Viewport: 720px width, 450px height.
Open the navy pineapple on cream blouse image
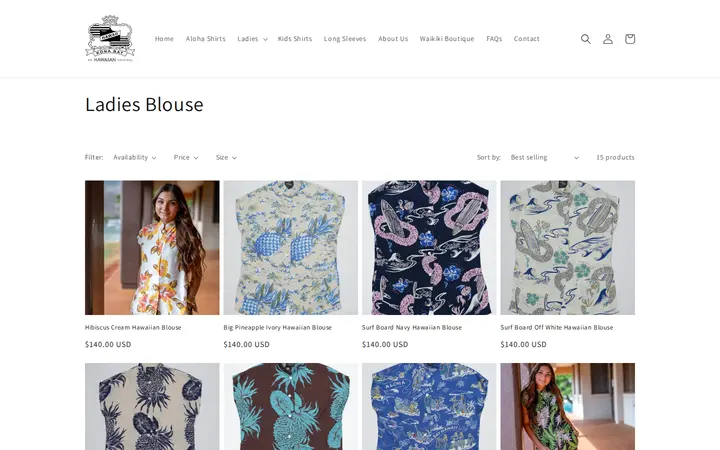[152, 406]
